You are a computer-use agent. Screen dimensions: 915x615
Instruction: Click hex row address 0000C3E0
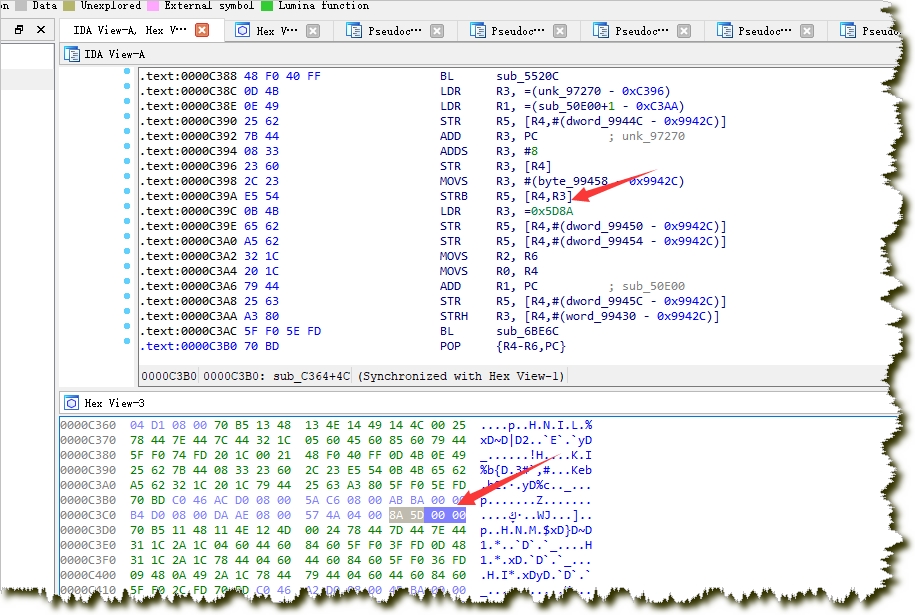point(88,546)
